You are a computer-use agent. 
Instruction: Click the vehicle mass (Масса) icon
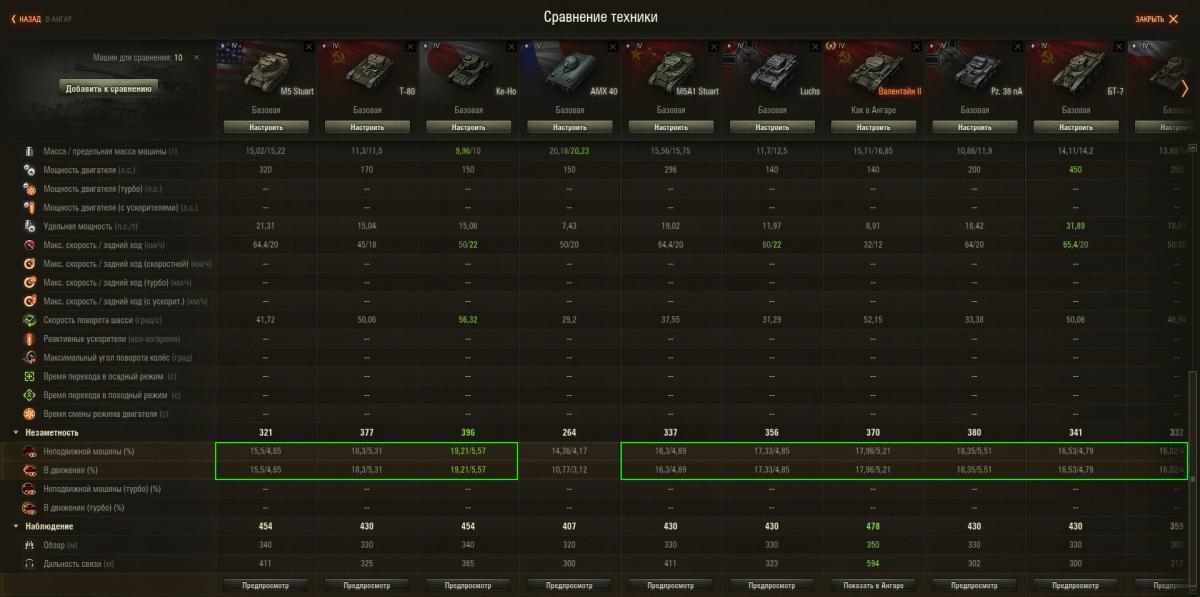coord(30,151)
